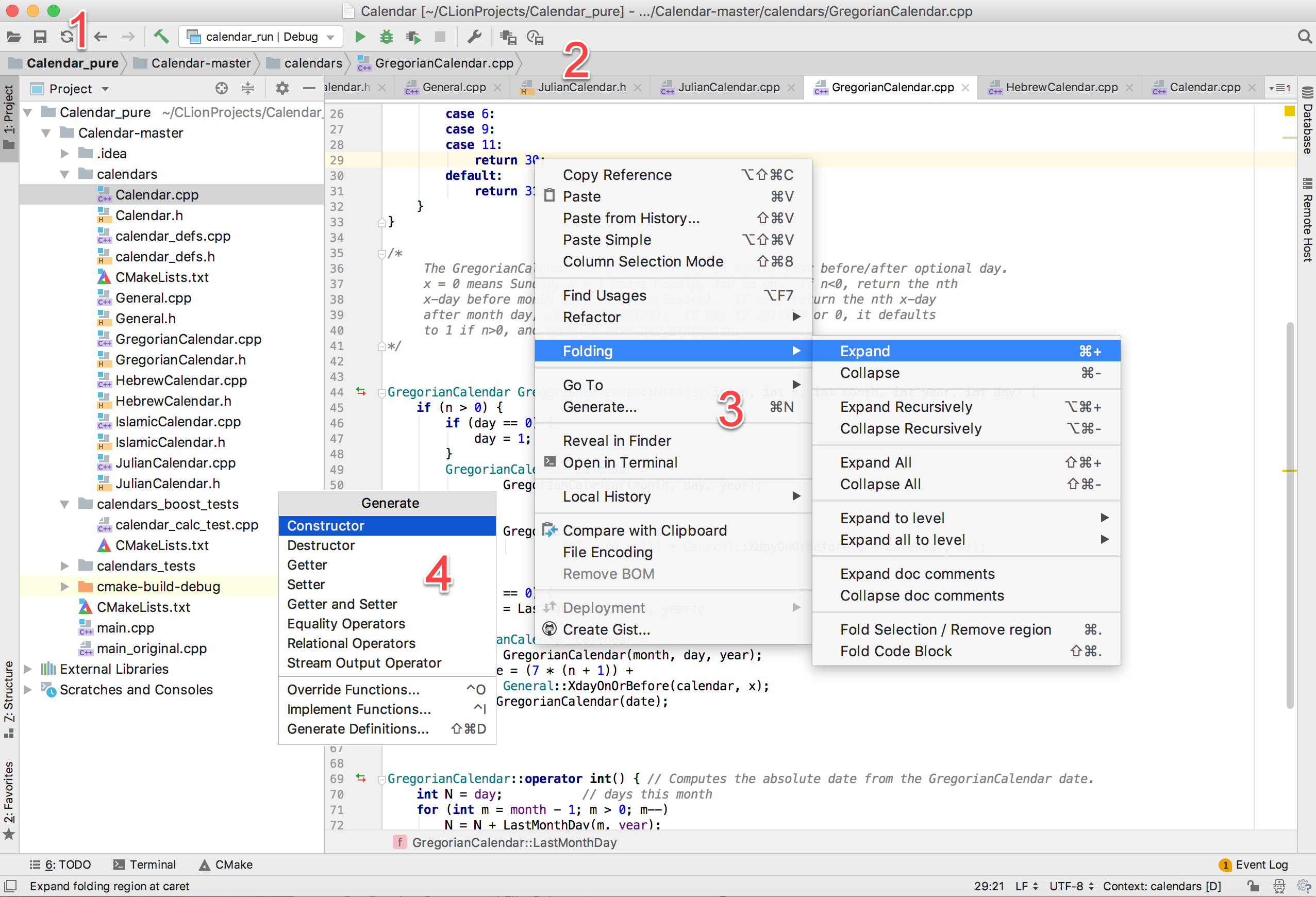Click the Stop square icon
The image size is (1316, 897).
click(440, 37)
